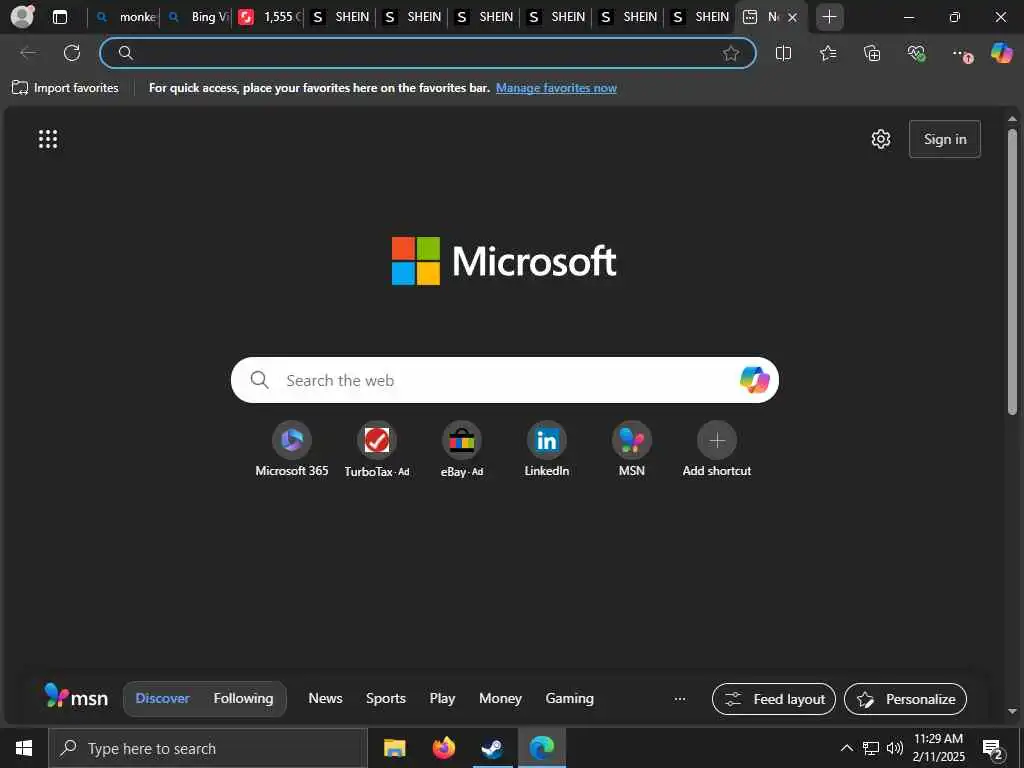Click the Personalize button
This screenshot has height=768, width=1024.
click(x=905, y=699)
